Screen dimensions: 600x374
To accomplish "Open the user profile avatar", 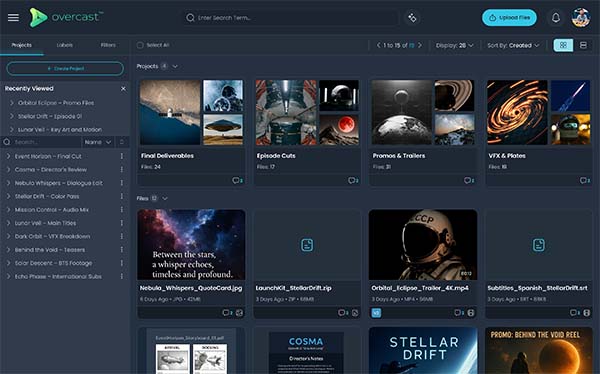I will 580,18.
